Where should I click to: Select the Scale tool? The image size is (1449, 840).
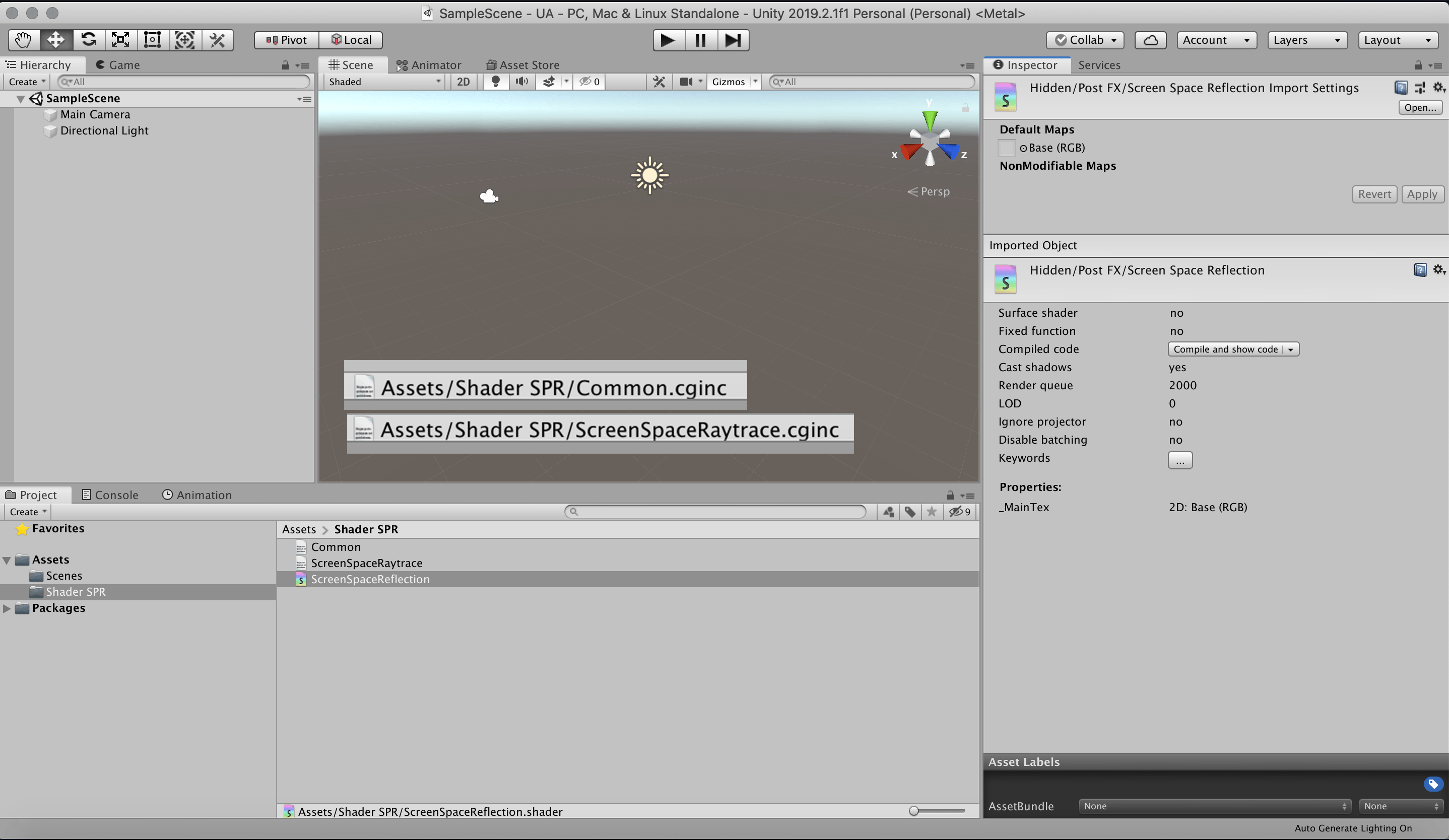click(x=120, y=40)
